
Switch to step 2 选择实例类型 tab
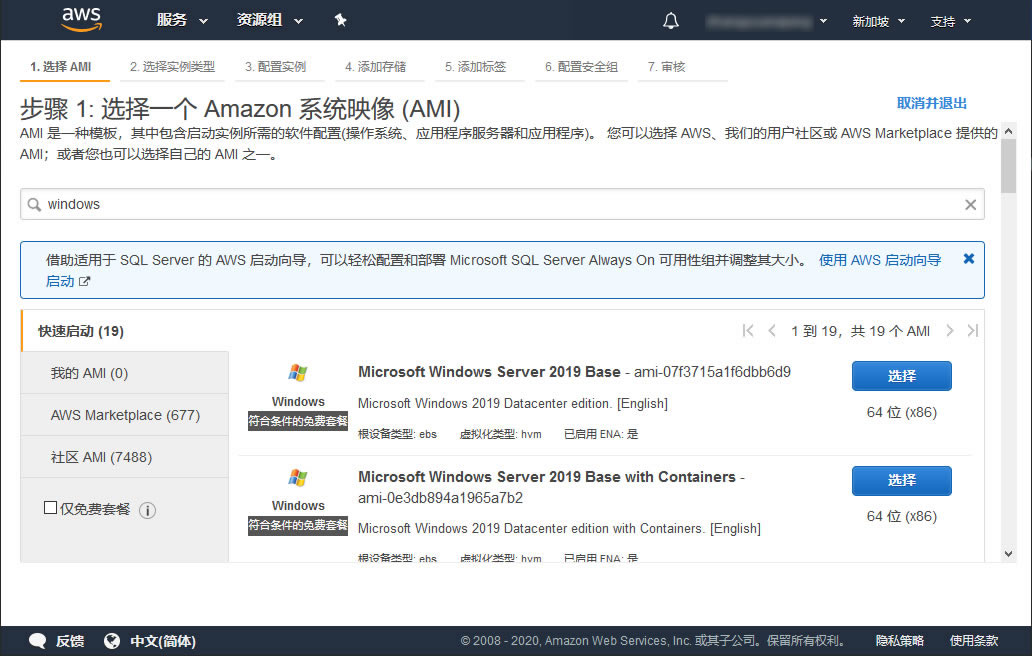[172, 67]
